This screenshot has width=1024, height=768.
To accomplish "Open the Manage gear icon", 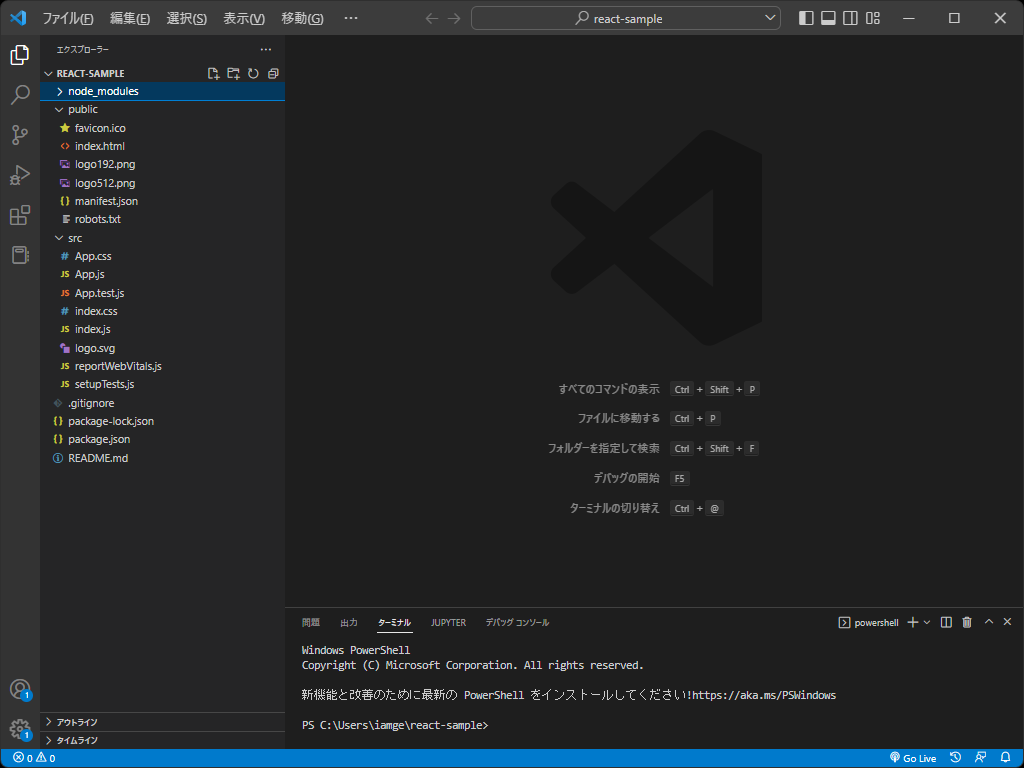I will click(20, 729).
